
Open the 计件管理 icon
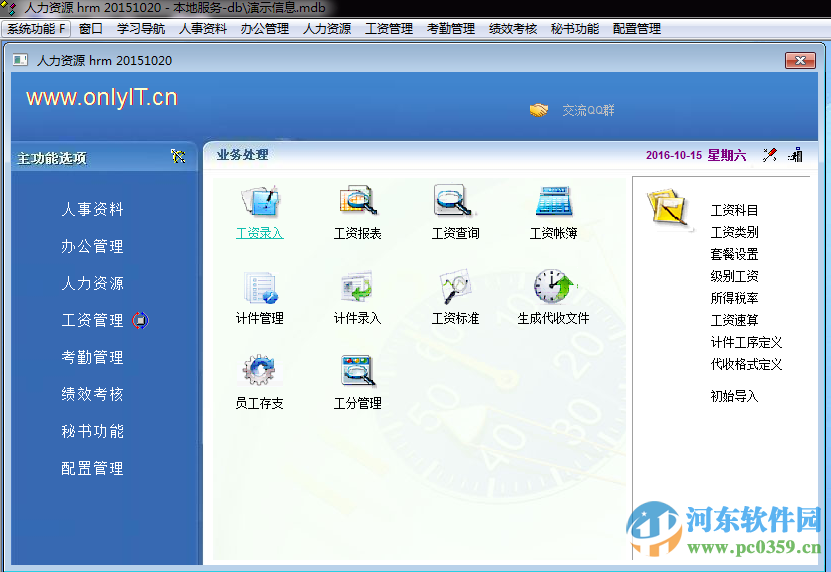(260, 287)
